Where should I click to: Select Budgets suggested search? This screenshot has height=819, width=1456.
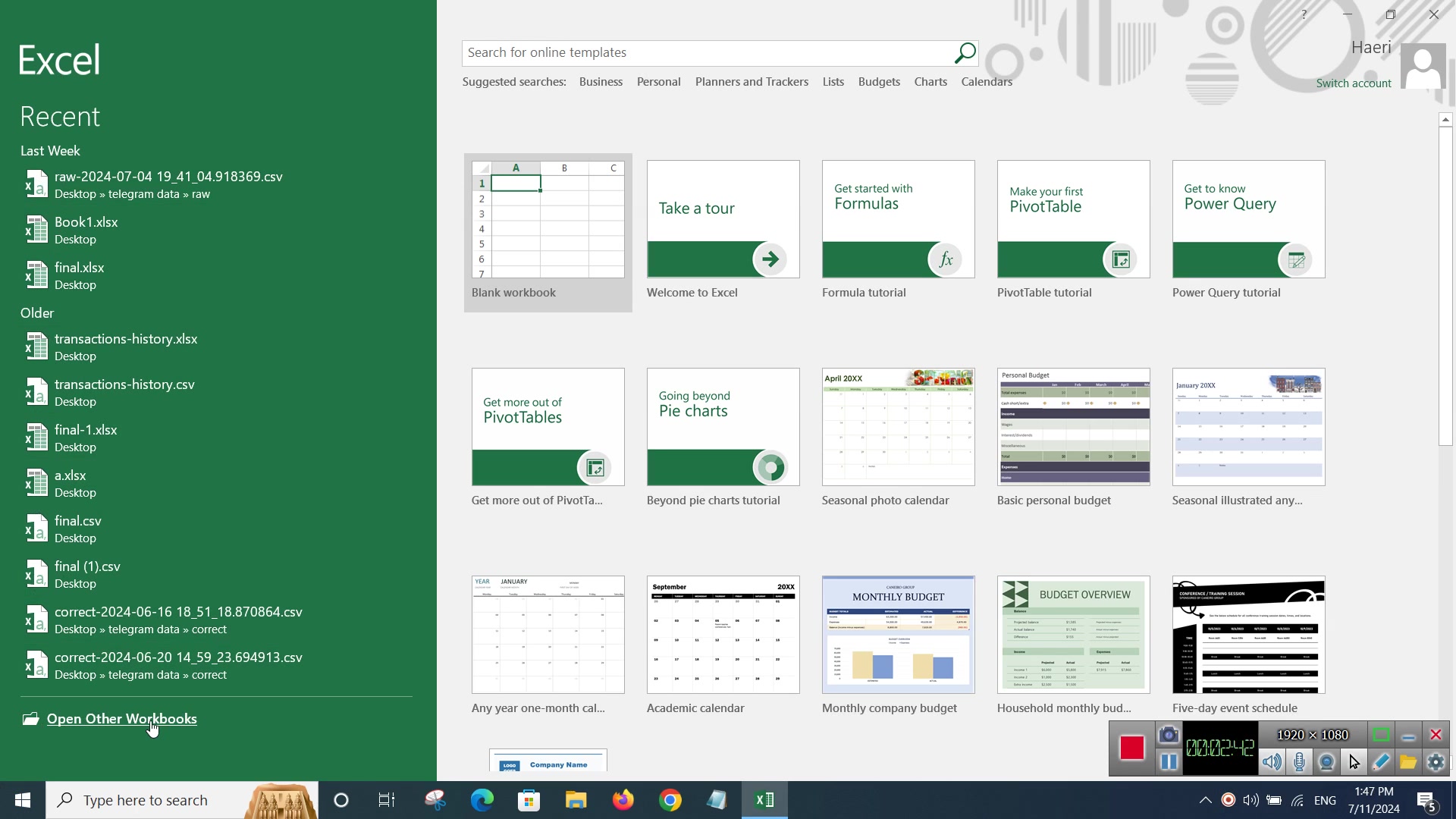(x=879, y=82)
